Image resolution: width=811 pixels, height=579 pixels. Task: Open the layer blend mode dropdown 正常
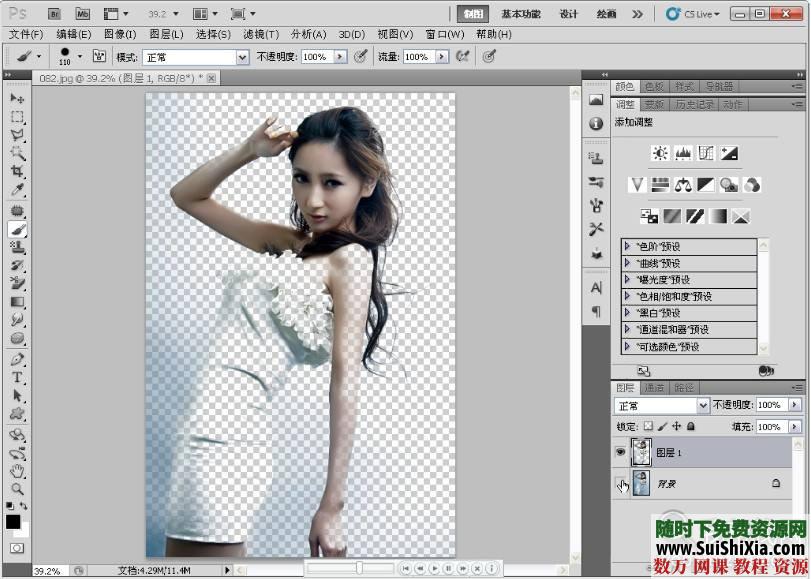(x=661, y=405)
